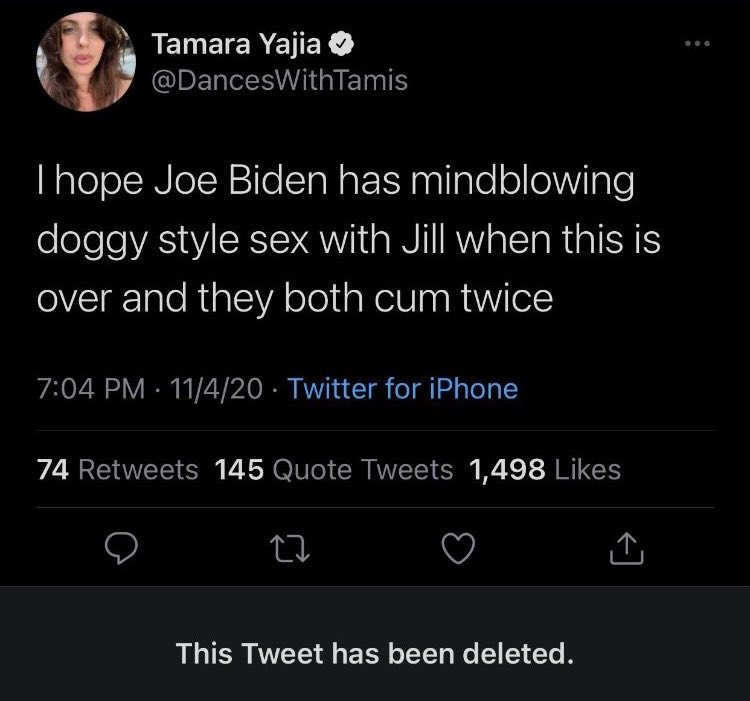Click the verified badge beside Tamara Yajia
Screen dimensions: 750x701
[x=341, y=44]
